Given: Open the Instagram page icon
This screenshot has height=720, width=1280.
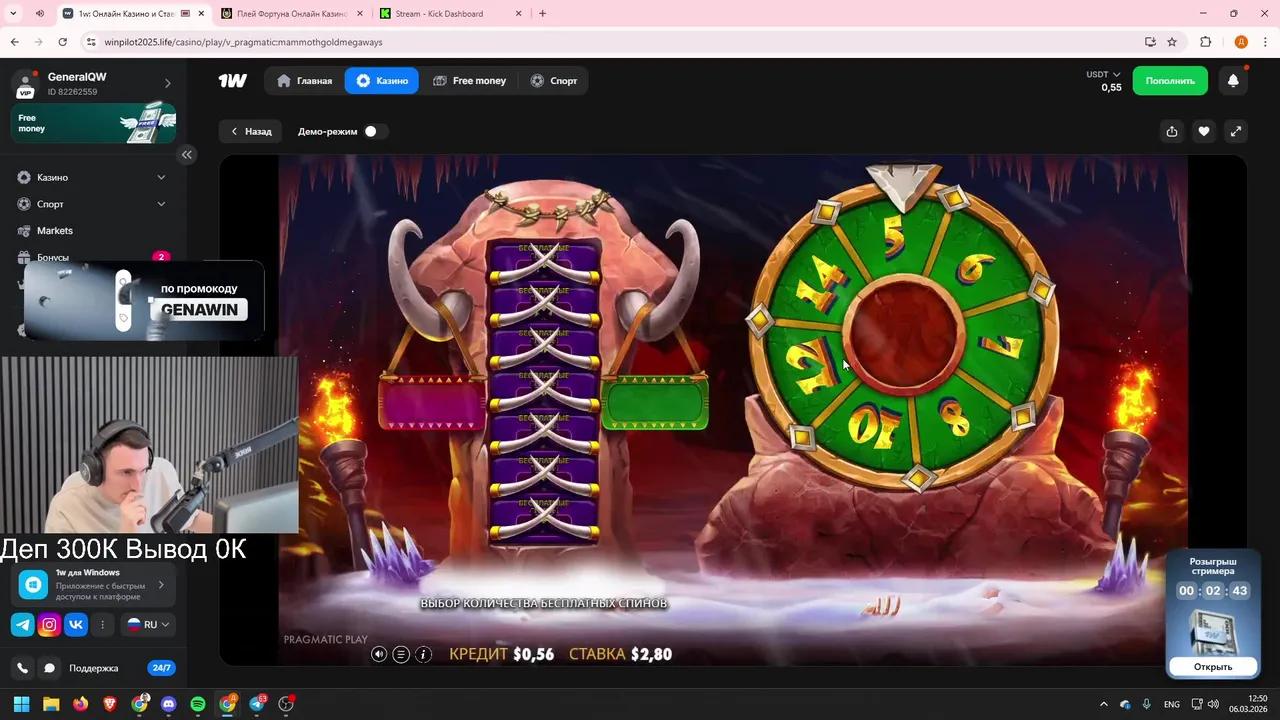Looking at the screenshot, I should point(49,624).
